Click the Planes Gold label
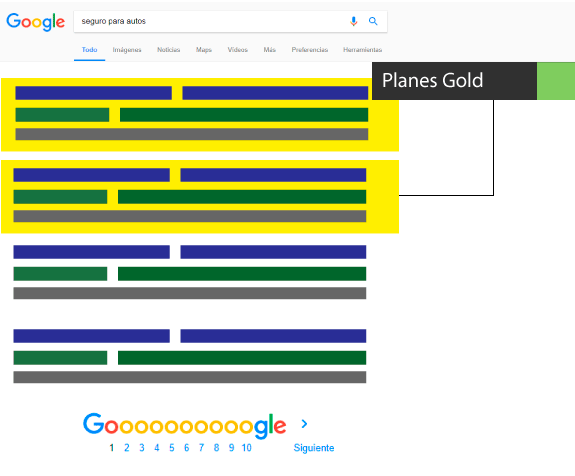Image resolution: width=575 pixels, height=476 pixels. tap(433, 80)
